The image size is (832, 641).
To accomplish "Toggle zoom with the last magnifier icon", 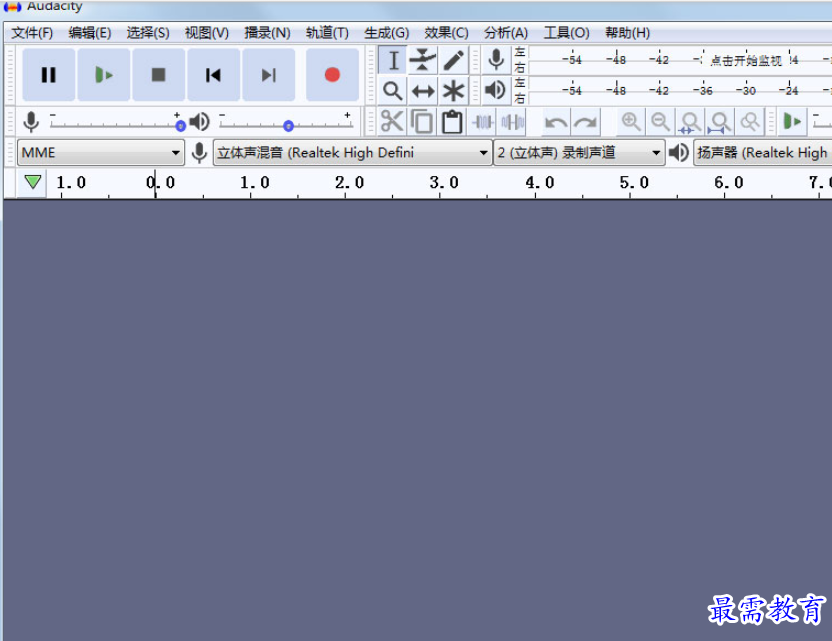I will click(x=750, y=122).
